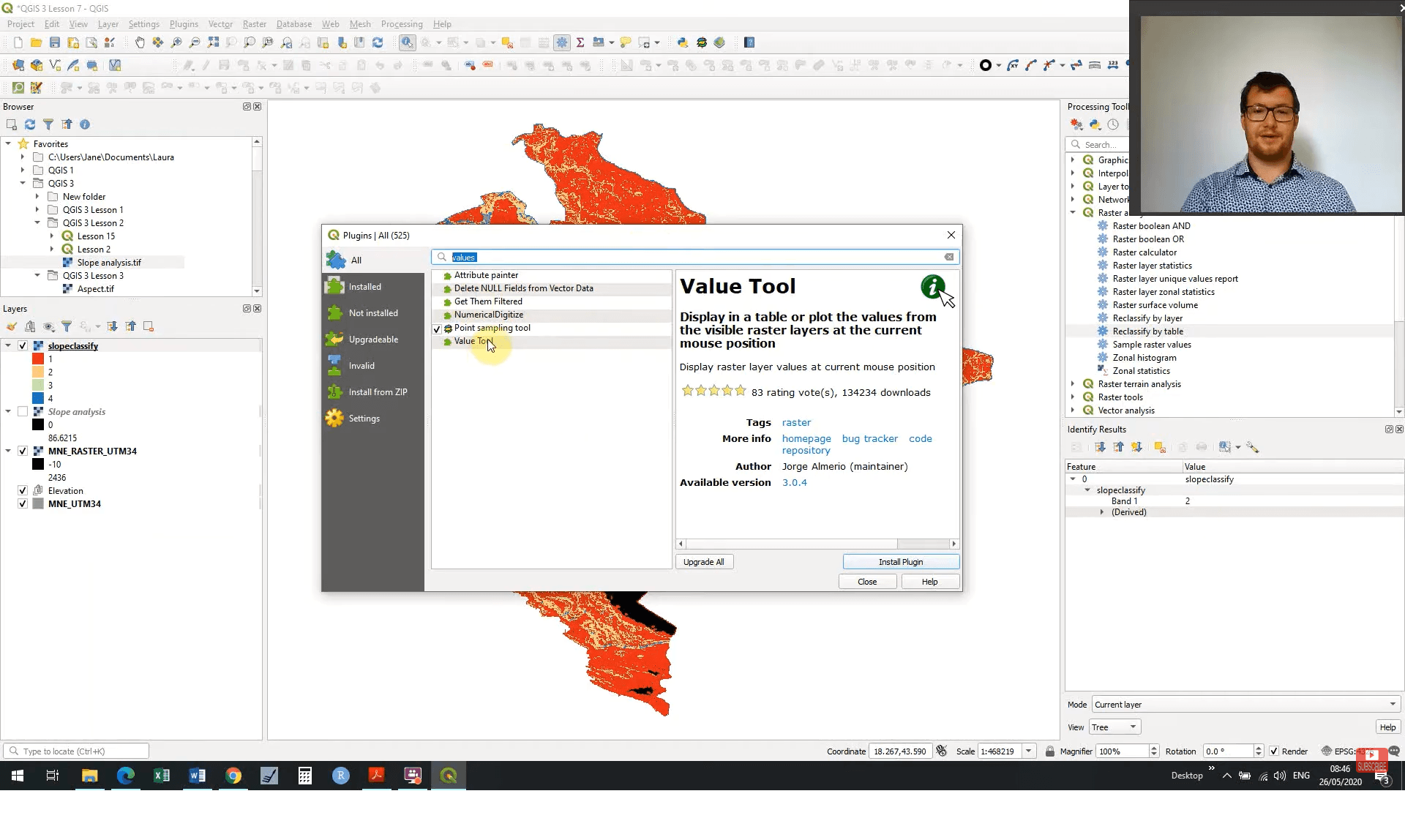The image size is (1405, 840).
Task: Refresh the map canvas from main toolbar
Action: (378, 42)
